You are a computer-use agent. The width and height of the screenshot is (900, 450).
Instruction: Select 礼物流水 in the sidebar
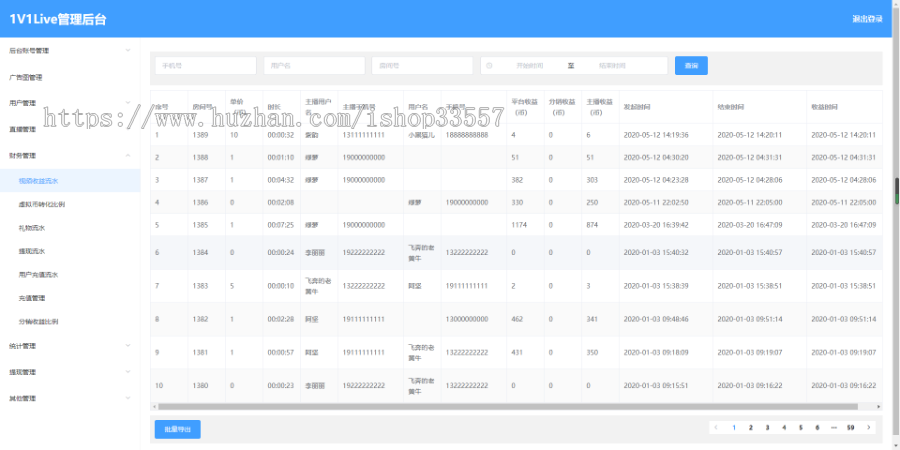pyautogui.click(x=33, y=228)
